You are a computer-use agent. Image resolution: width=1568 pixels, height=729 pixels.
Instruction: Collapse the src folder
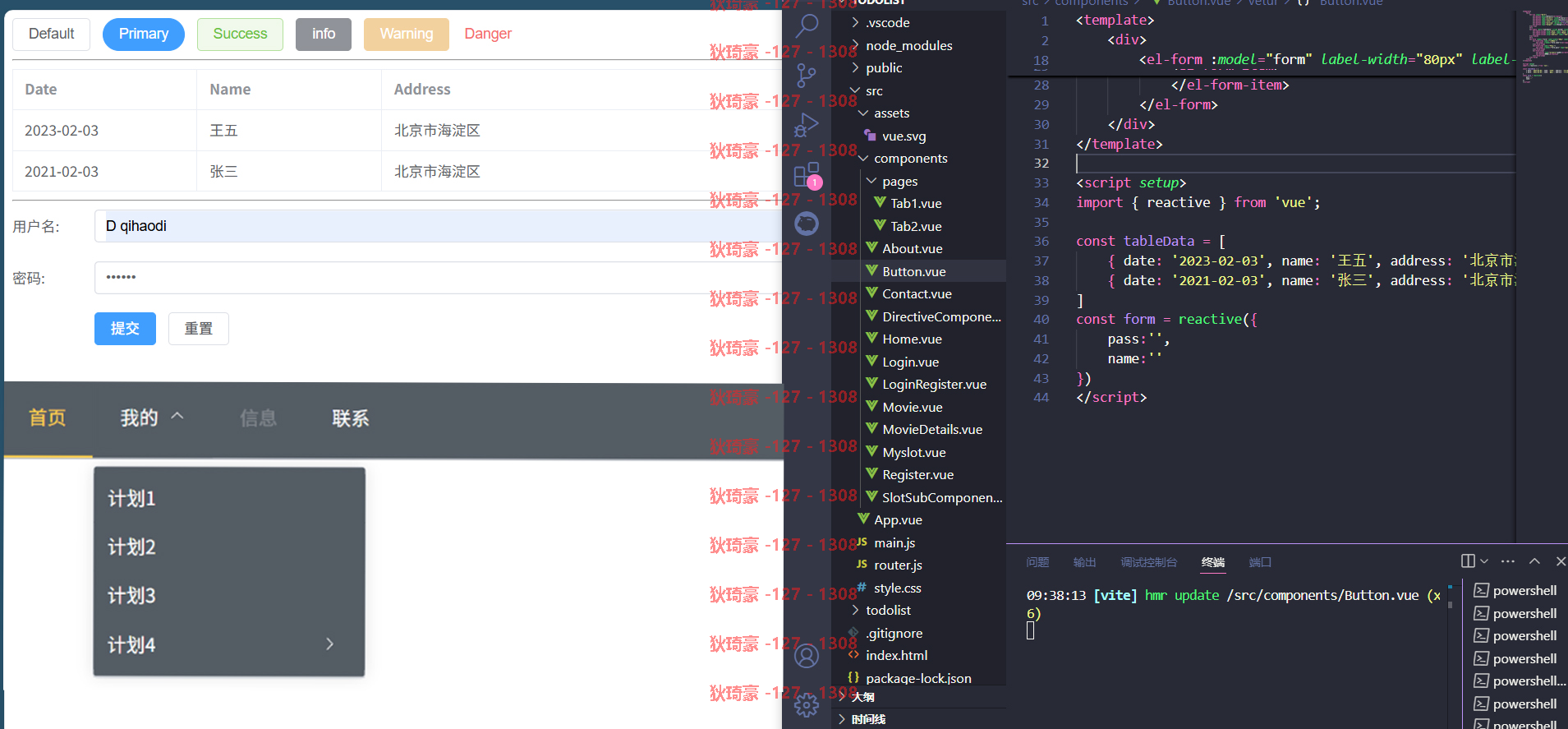(874, 90)
